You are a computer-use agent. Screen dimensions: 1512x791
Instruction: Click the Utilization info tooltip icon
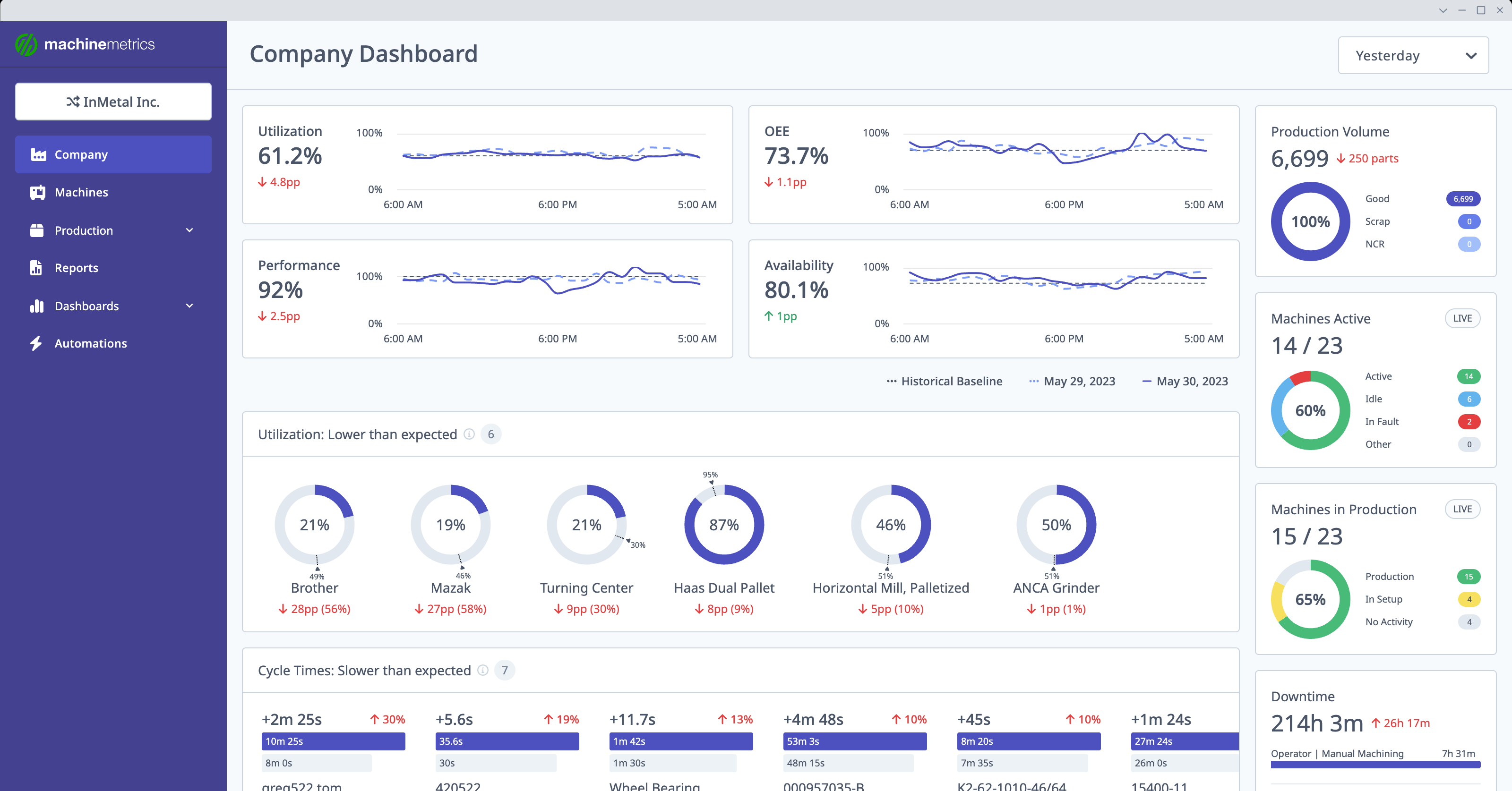[x=469, y=434]
